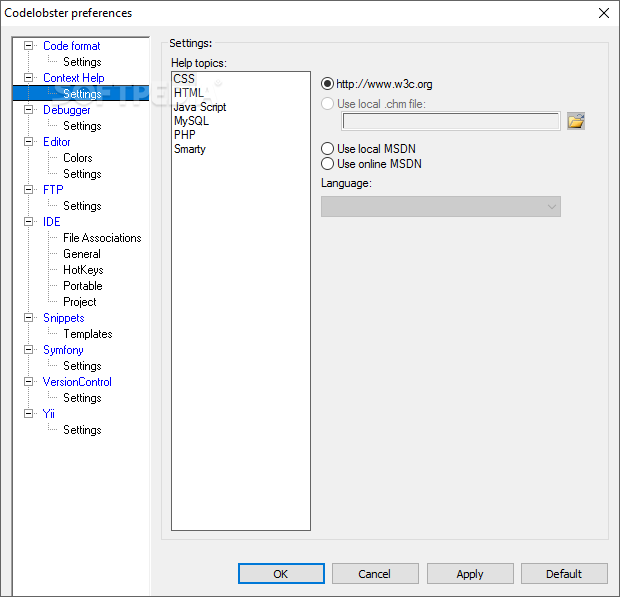620x597 pixels.
Task: Select PHP in Help topics list
Action: tap(185, 135)
